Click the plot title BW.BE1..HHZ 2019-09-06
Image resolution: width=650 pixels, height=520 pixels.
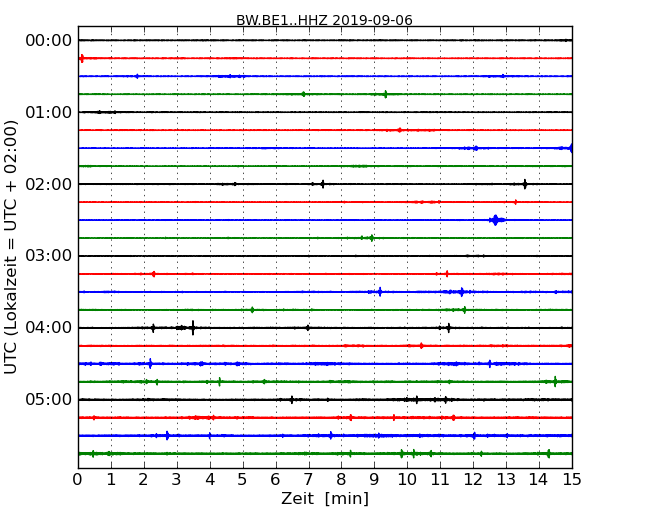[x=324, y=20]
